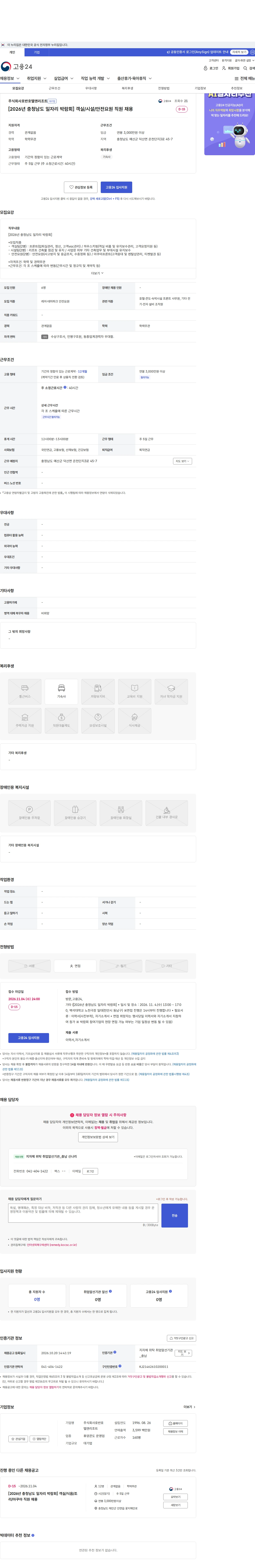Expand the 더보기 toggle under 직무내용
255x1568 pixels.
[x=97, y=273]
